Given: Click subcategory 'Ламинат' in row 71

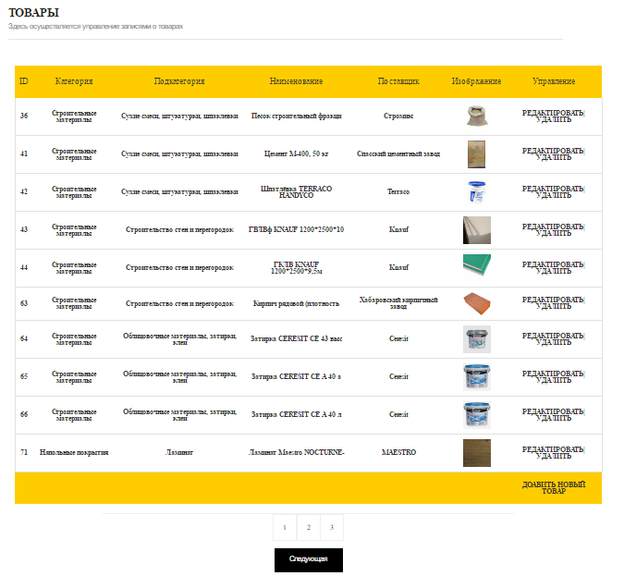Looking at the screenshot, I should click(179, 453).
